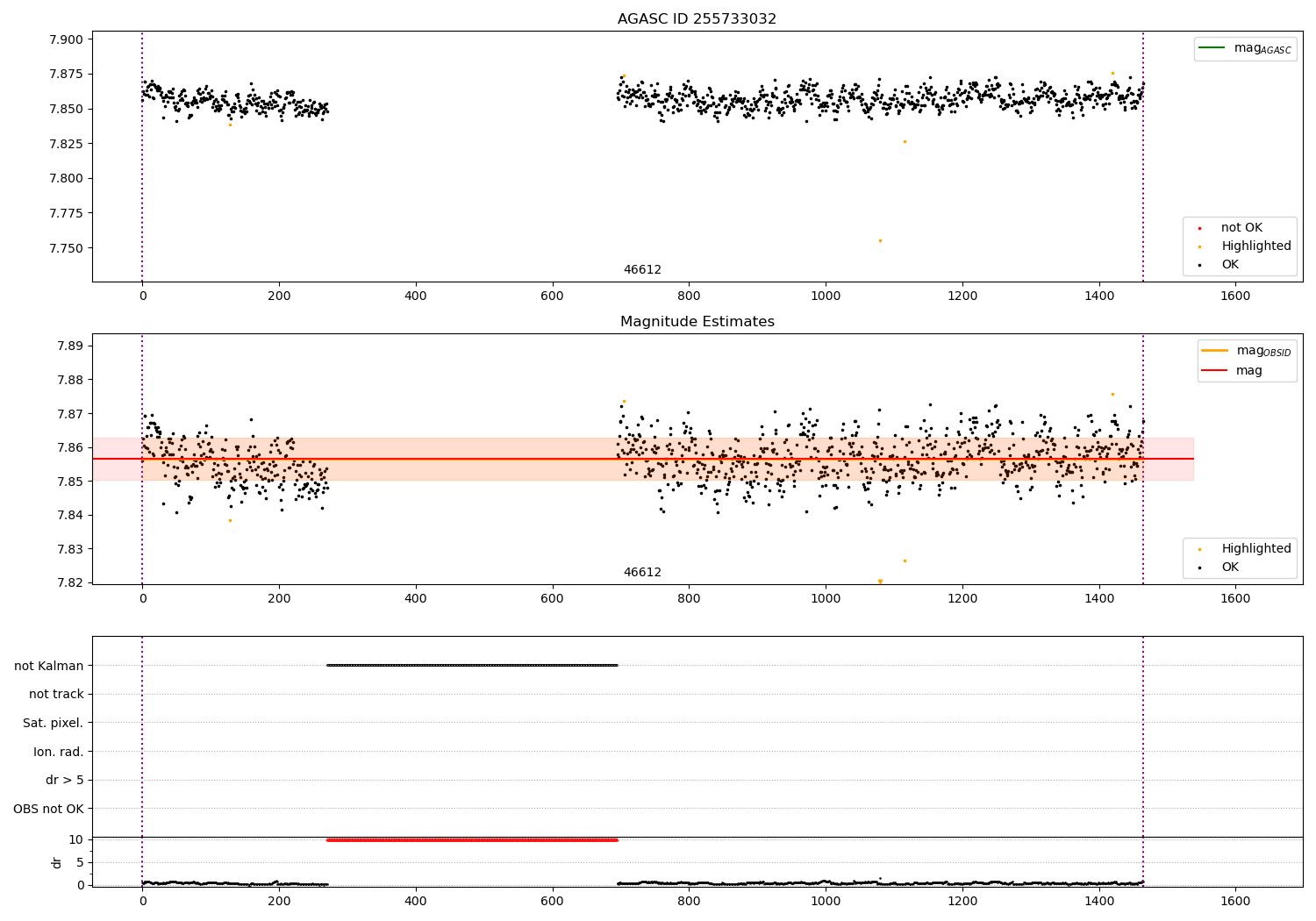Click the 7.825 y-axis tick label
Image resolution: width=1316 pixels, height=921 pixels.
[x=66, y=144]
